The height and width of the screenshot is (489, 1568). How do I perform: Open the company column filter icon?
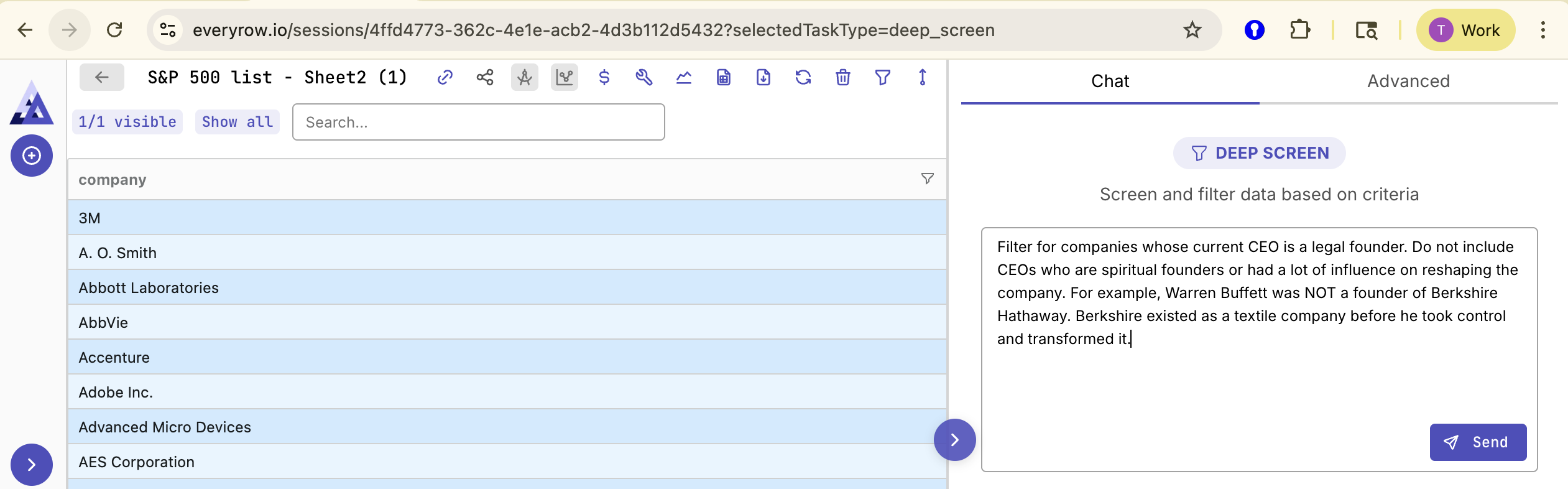928,179
